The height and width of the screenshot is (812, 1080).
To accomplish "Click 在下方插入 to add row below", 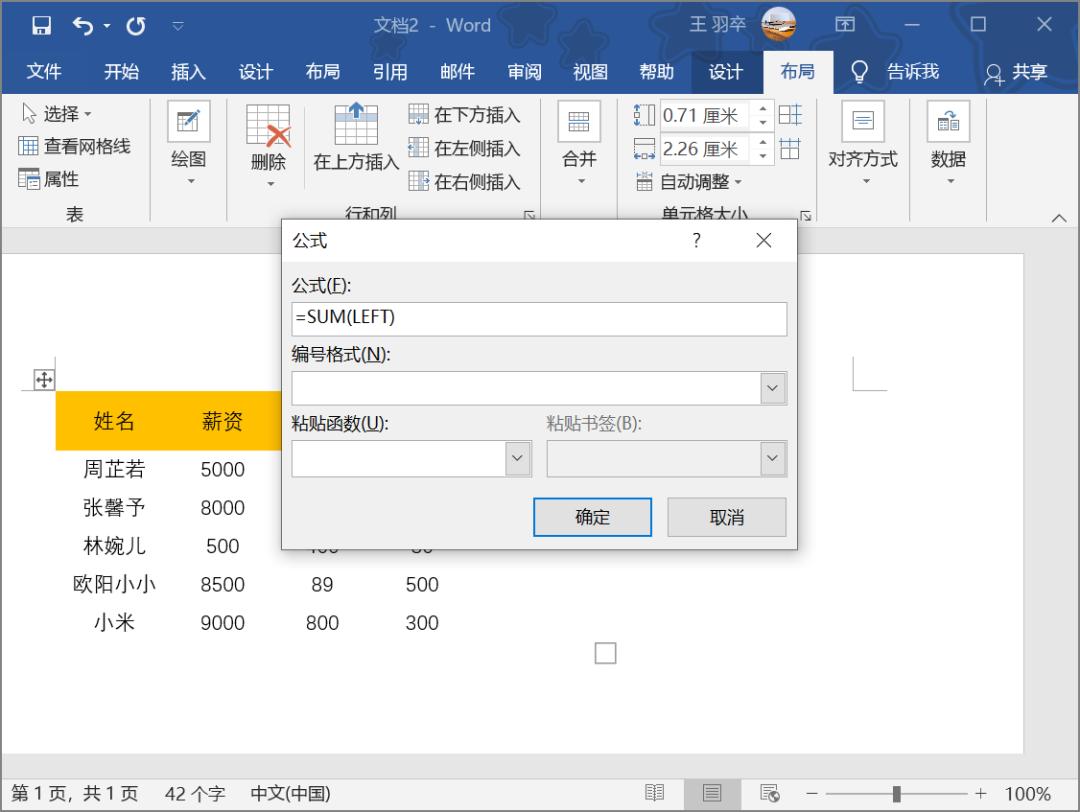I will click(468, 114).
